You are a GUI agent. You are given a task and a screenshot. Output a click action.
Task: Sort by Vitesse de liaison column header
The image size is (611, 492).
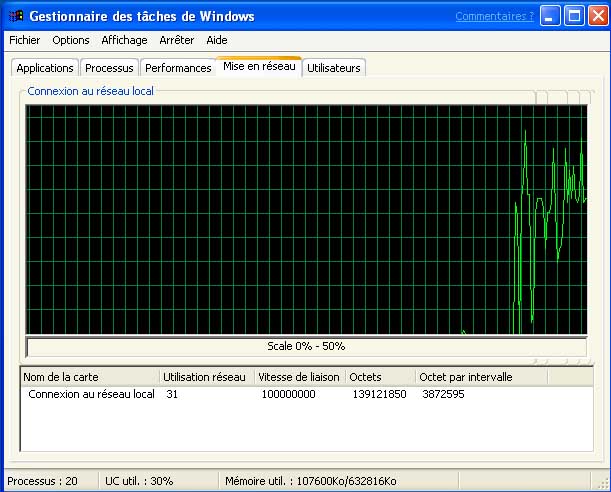[x=300, y=377]
